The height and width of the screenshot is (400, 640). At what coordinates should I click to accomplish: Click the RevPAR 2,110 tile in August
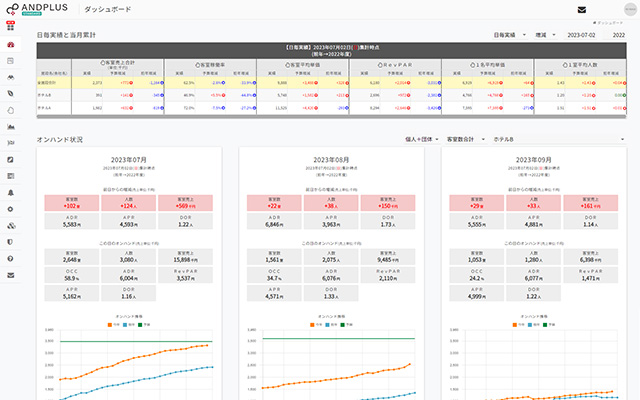tap(388, 275)
